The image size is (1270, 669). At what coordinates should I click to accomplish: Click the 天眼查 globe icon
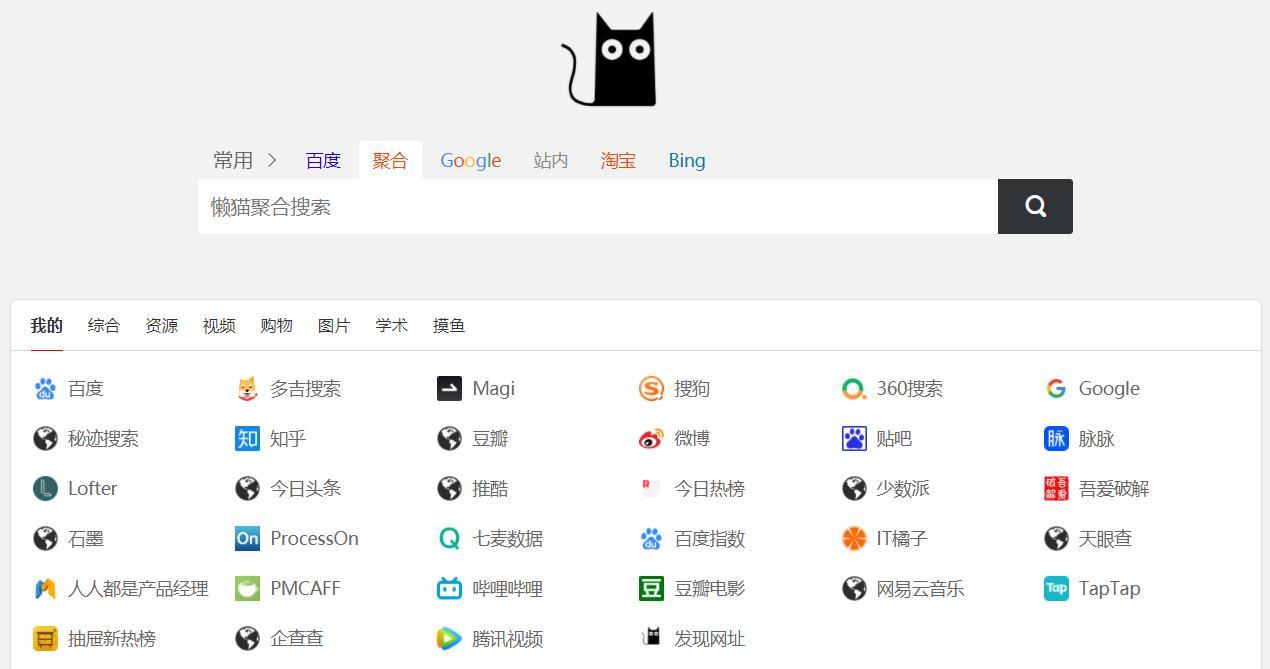1056,538
